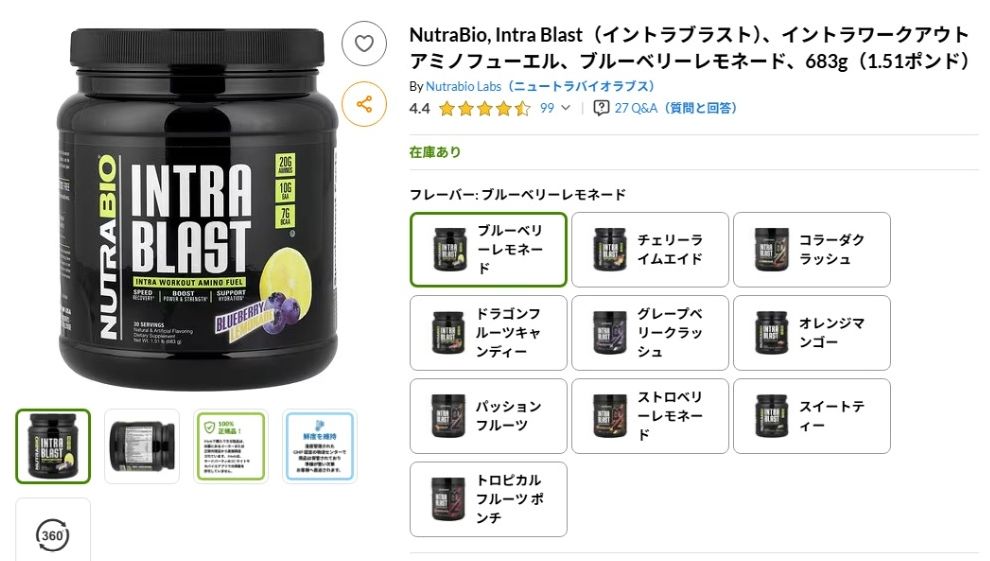Open the 27 Q&A link
The width and height of the screenshot is (990, 561).
[676, 108]
